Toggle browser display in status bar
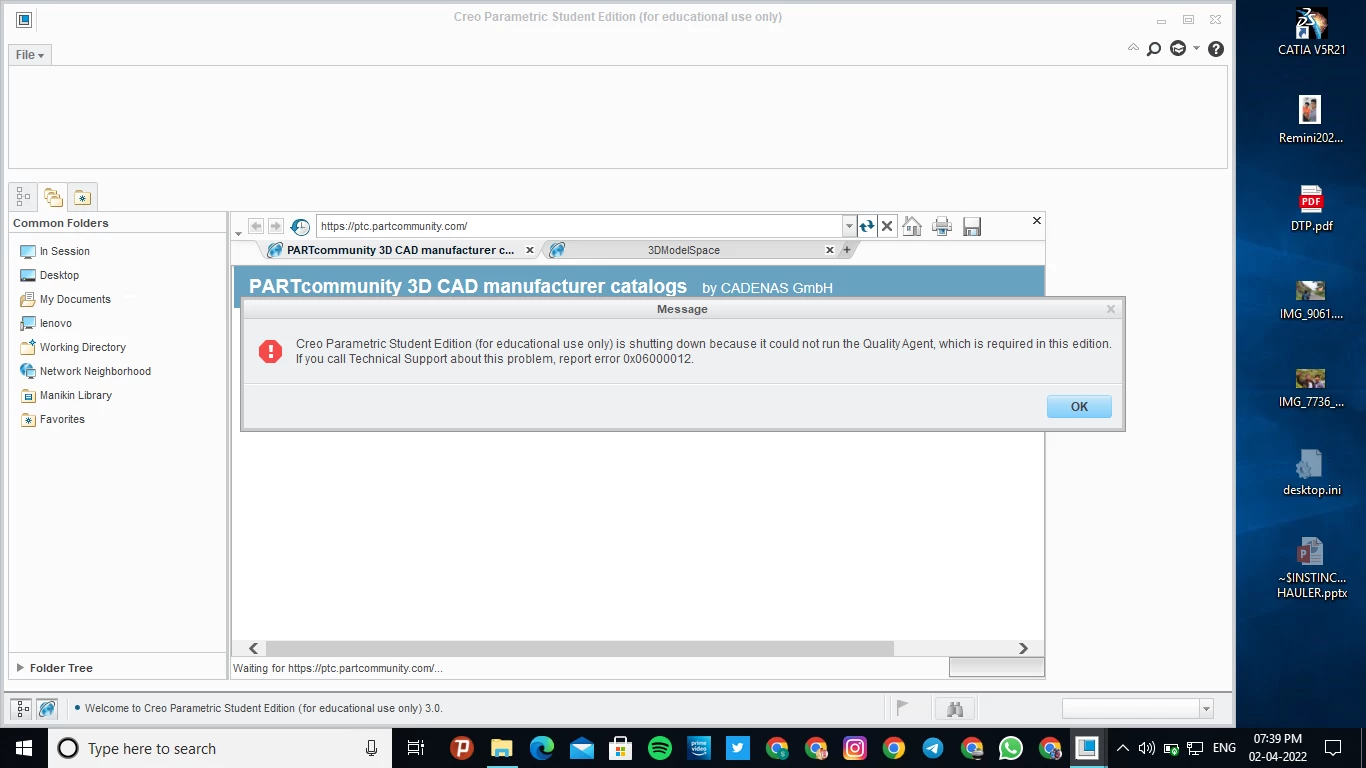The height and width of the screenshot is (768, 1366). (47, 709)
